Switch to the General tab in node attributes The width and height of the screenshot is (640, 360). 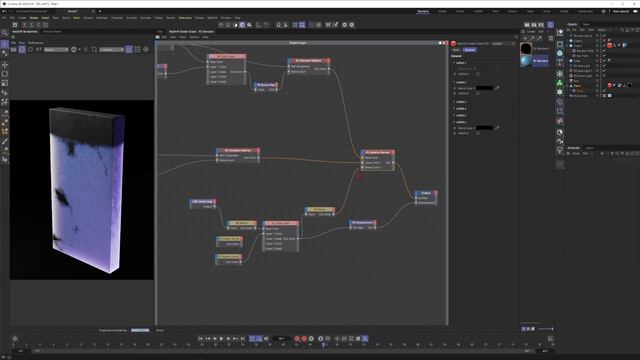(x=469, y=50)
